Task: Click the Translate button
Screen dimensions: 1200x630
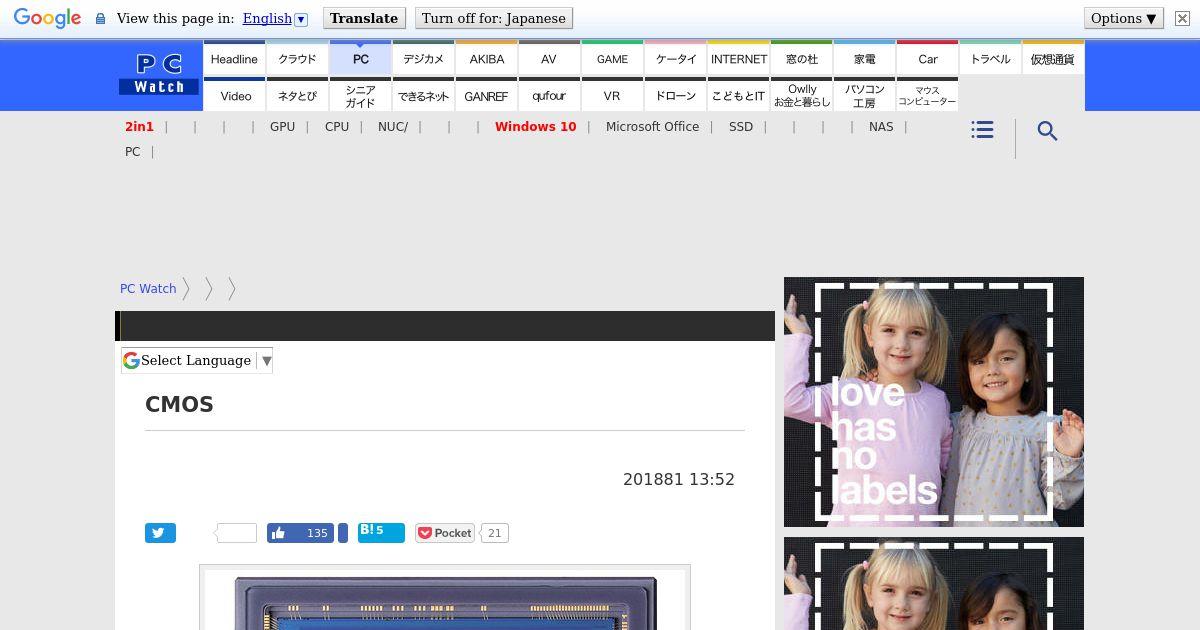Action: pos(364,18)
